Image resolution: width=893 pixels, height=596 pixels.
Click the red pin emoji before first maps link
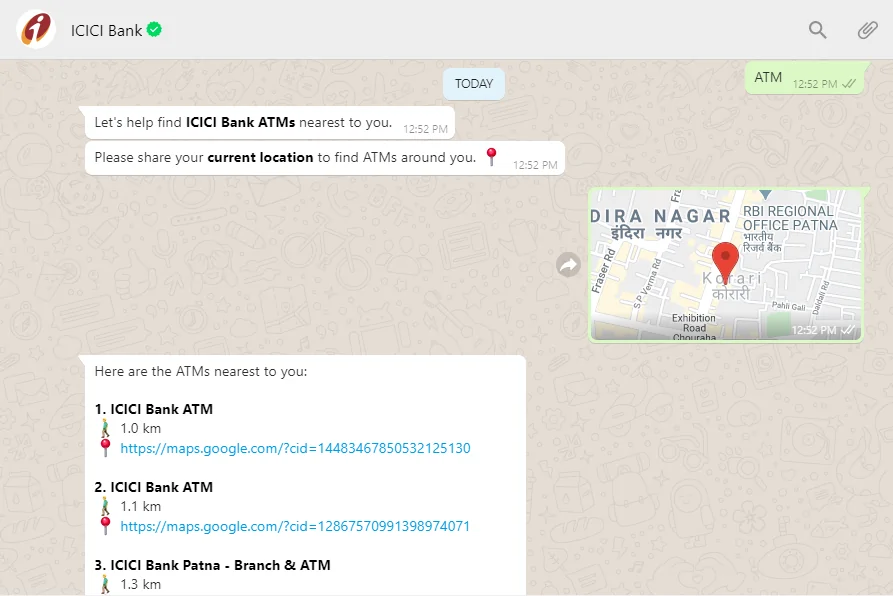pos(105,448)
